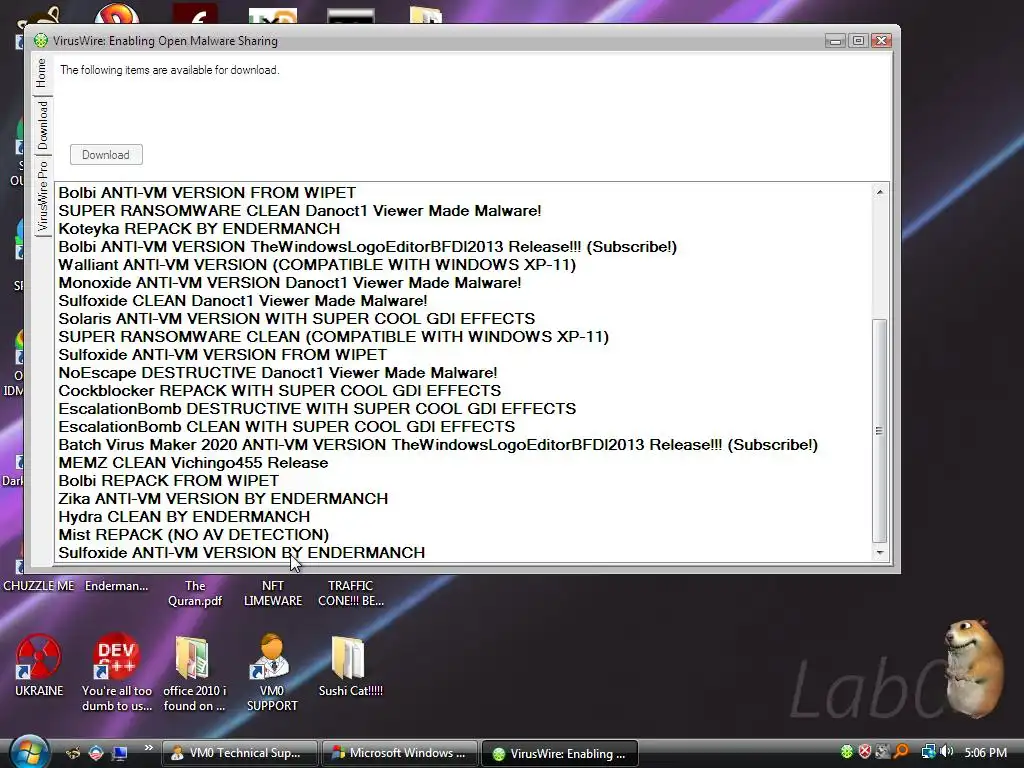Select 'The Quran.pdf' desktop icon label
The image size is (1024, 768).
(195, 593)
